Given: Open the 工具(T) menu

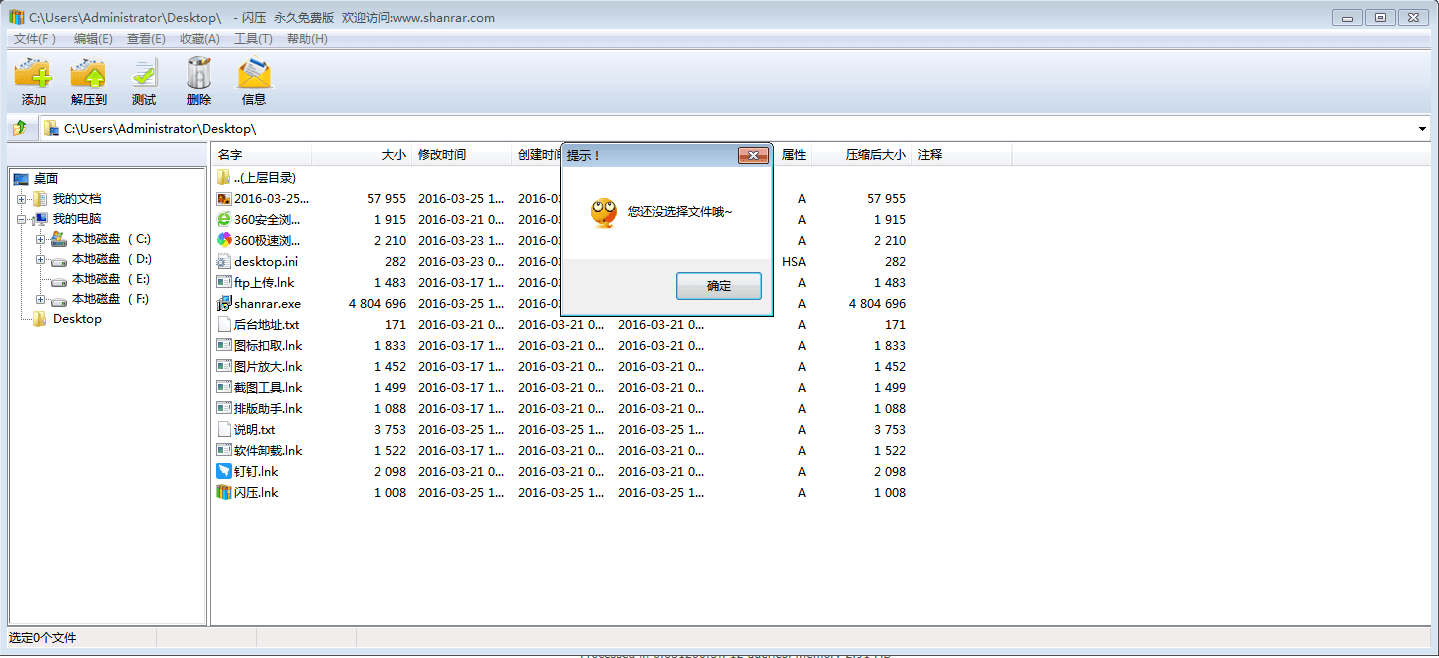Looking at the screenshot, I should (x=253, y=39).
